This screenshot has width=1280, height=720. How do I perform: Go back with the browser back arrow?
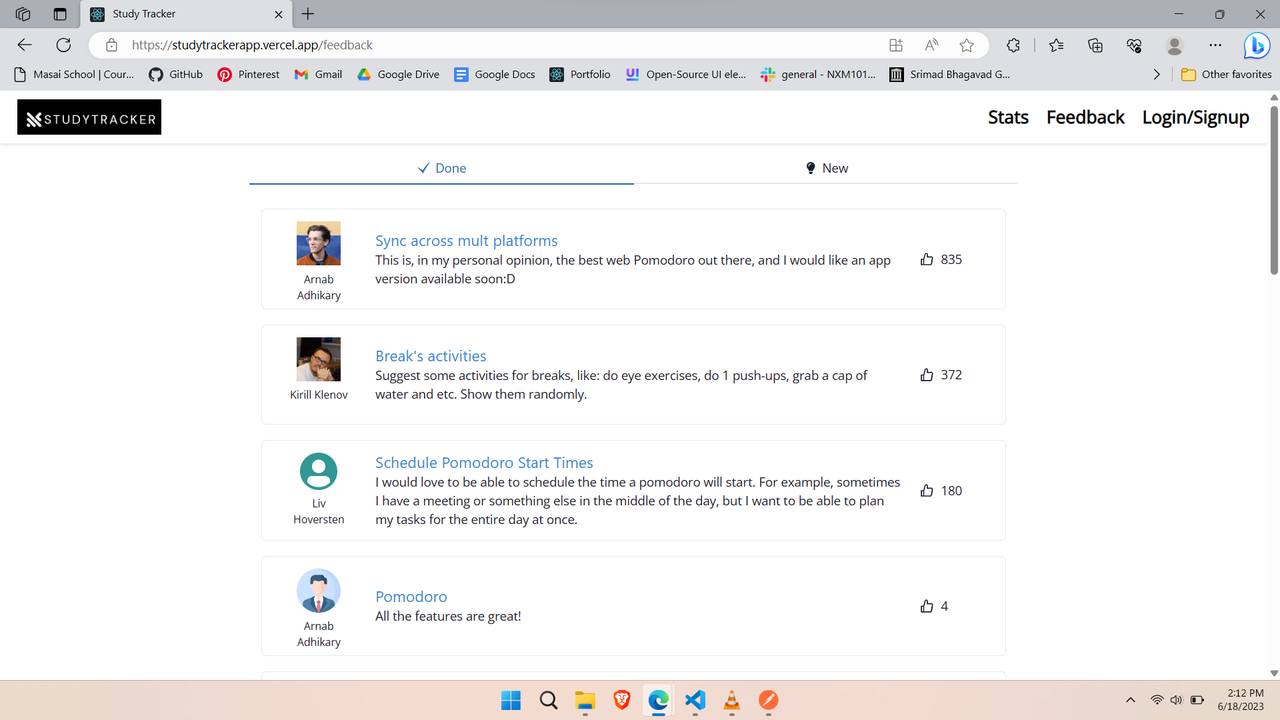[x=25, y=45]
